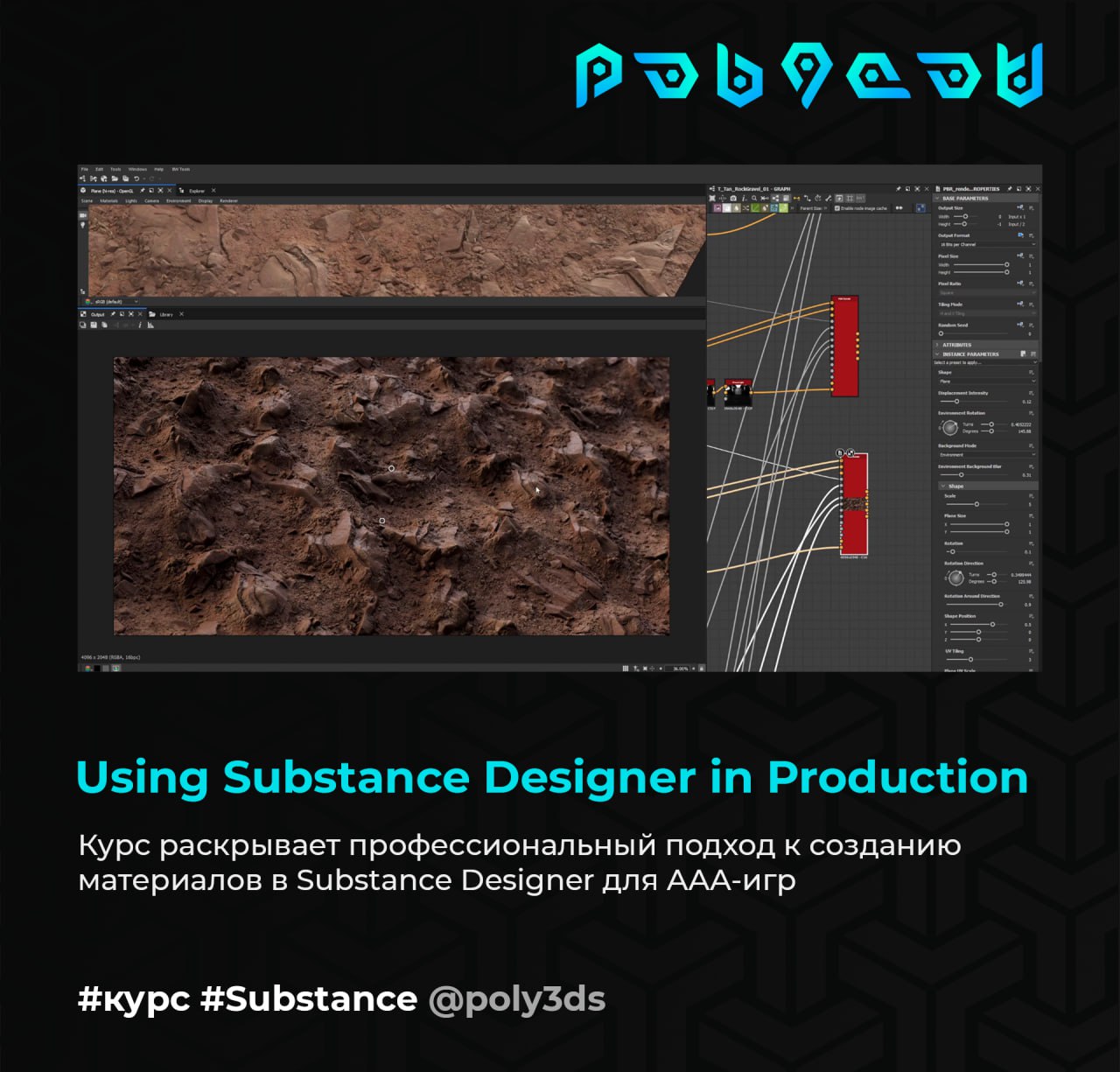
Task: Adjust the Output Size Width slider
Action: (x=966, y=216)
